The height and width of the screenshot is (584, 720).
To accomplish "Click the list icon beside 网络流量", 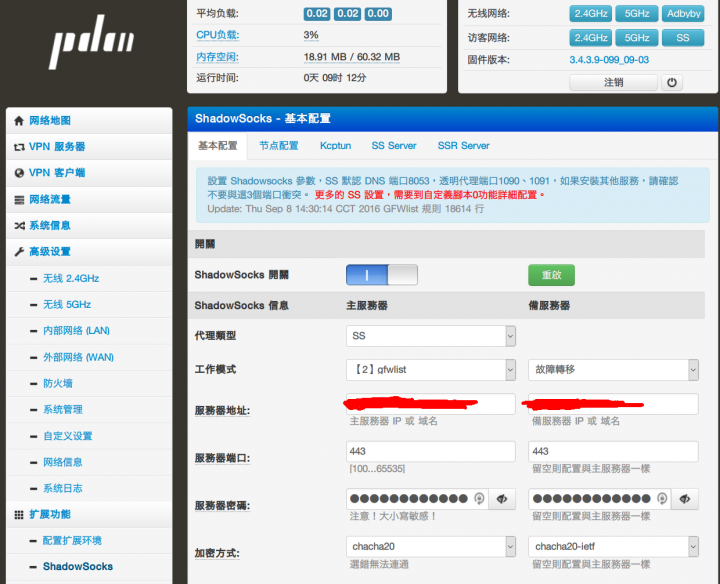I will click(x=19, y=200).
